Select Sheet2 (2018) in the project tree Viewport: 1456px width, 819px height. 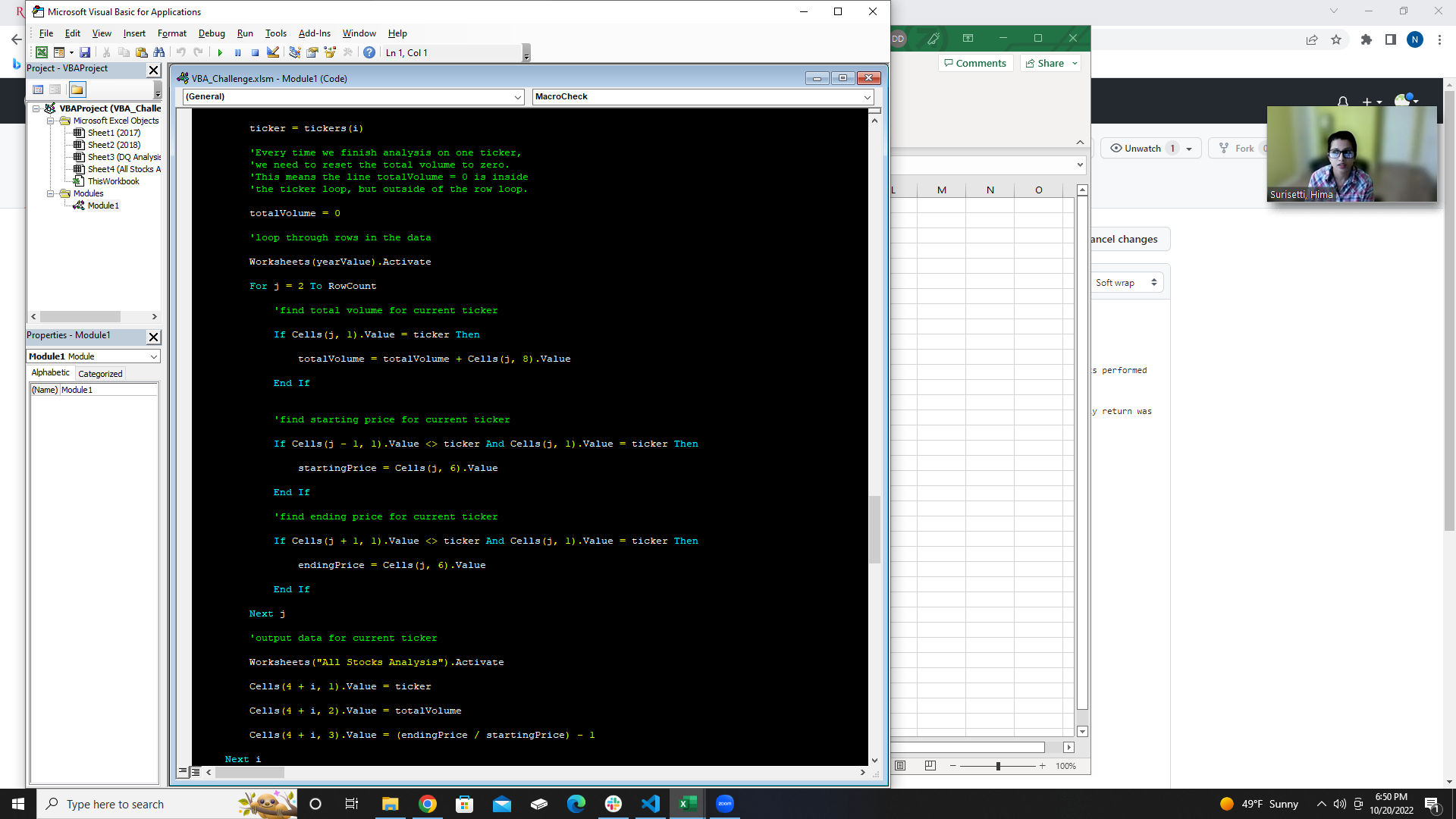click(114, 145)
